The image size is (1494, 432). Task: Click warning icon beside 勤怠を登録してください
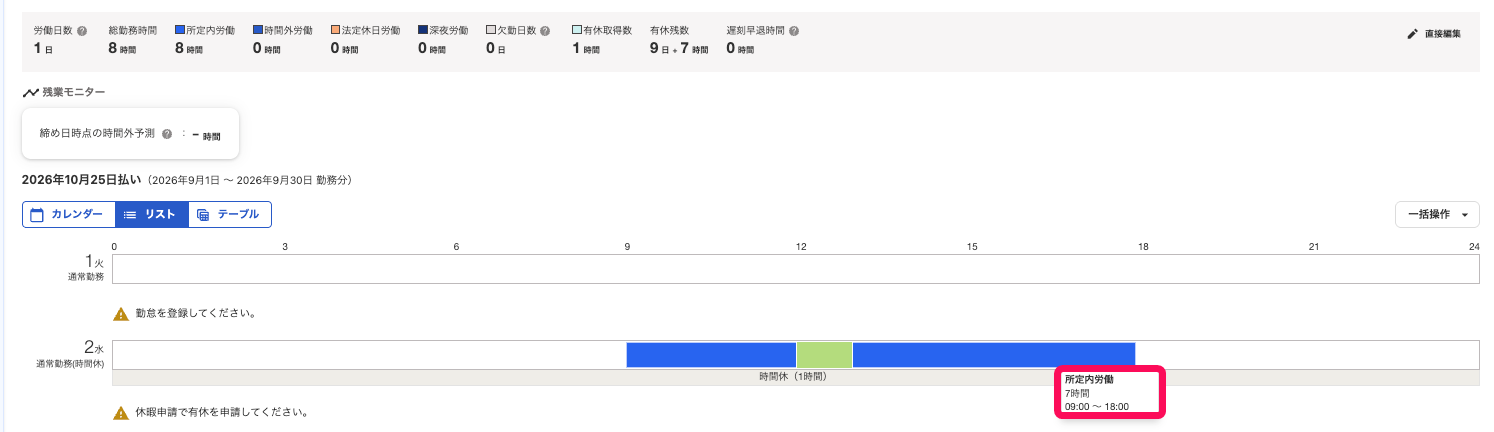pyautogui.click(x=121, y=314)
